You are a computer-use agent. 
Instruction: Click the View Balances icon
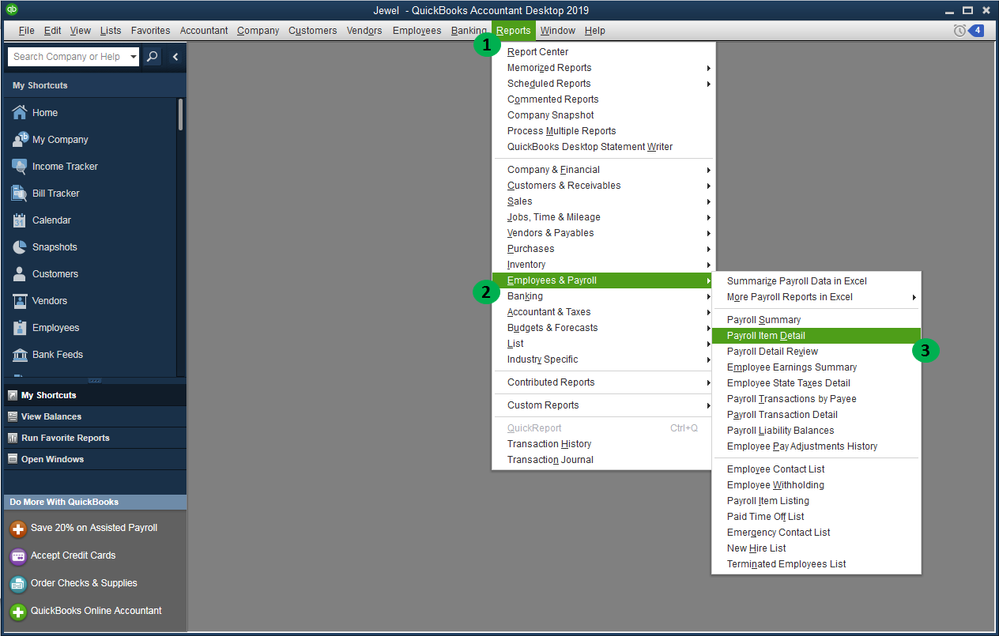[12, 416]
